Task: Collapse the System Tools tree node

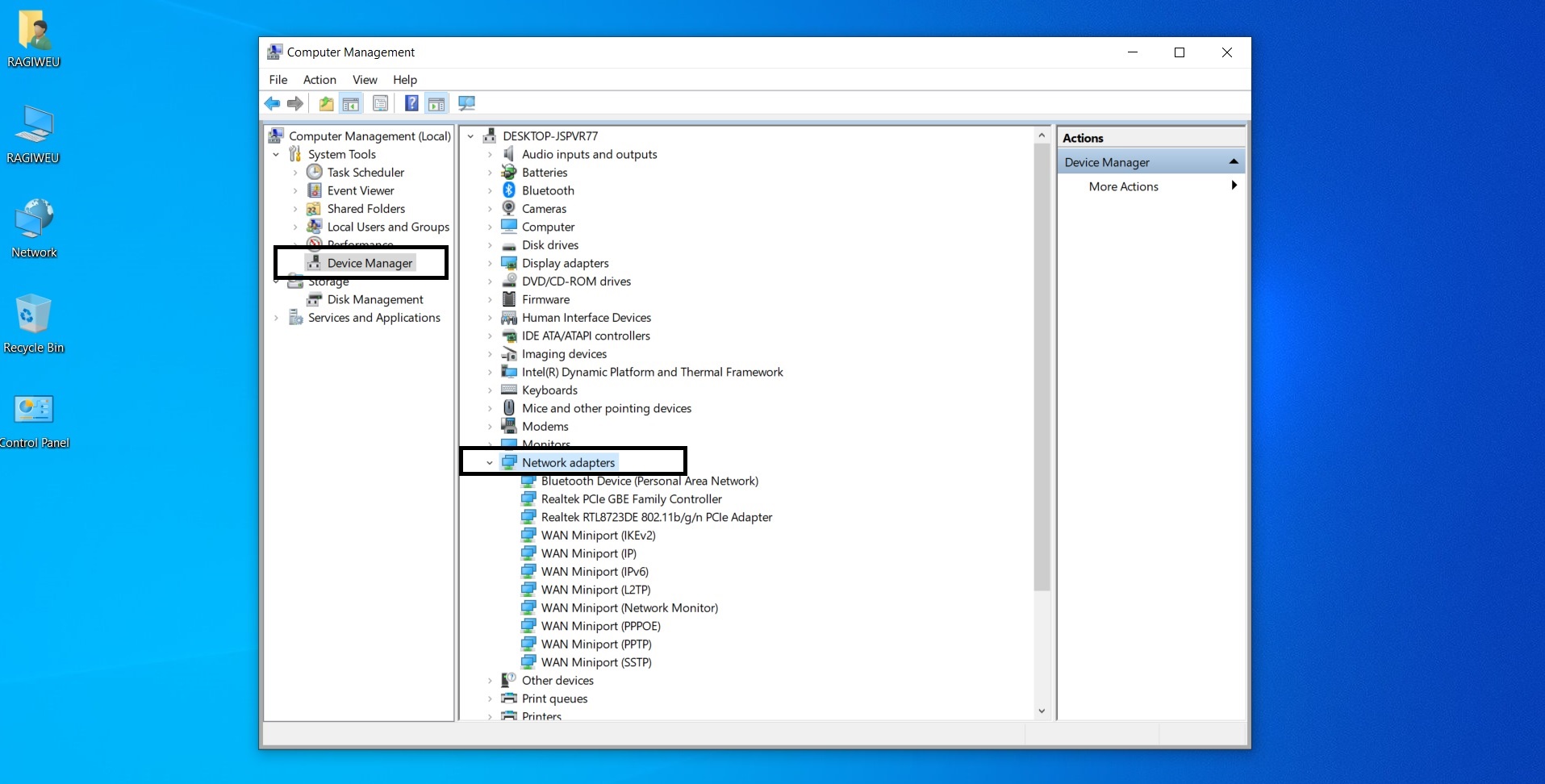Action: click(276, 154)
